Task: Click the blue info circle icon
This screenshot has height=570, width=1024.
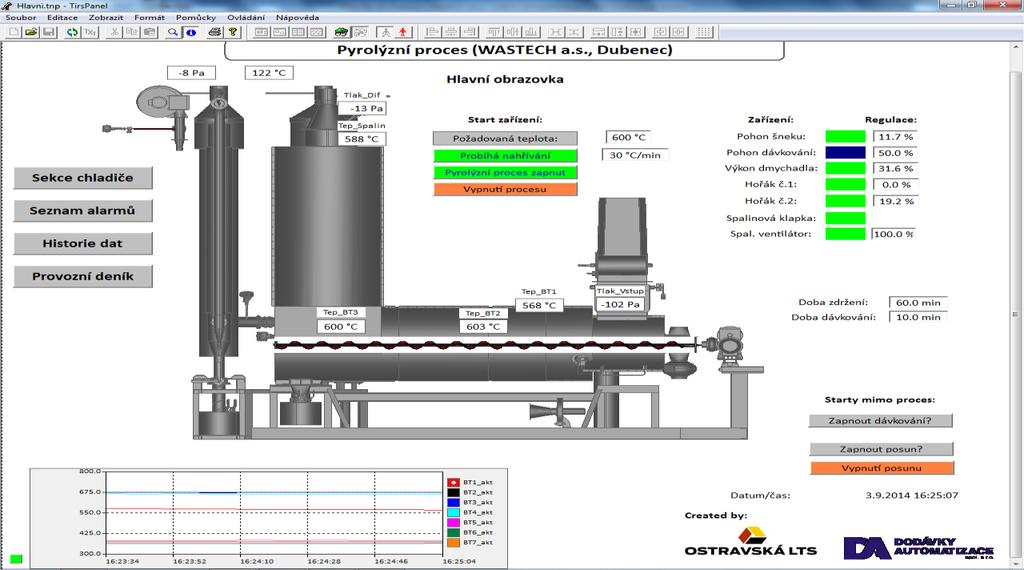Action: [191, 31]
